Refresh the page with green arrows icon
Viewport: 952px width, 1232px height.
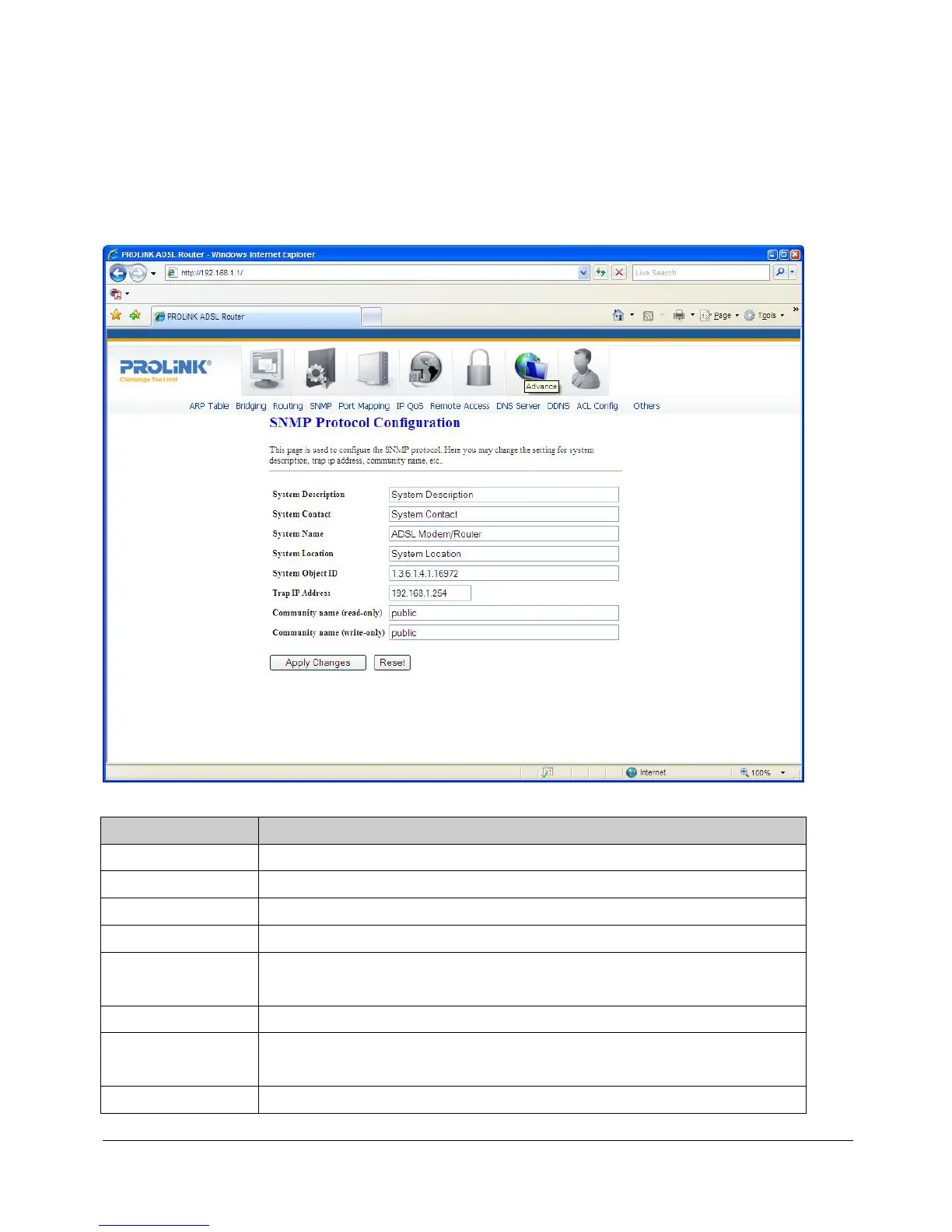coord(600,272)
